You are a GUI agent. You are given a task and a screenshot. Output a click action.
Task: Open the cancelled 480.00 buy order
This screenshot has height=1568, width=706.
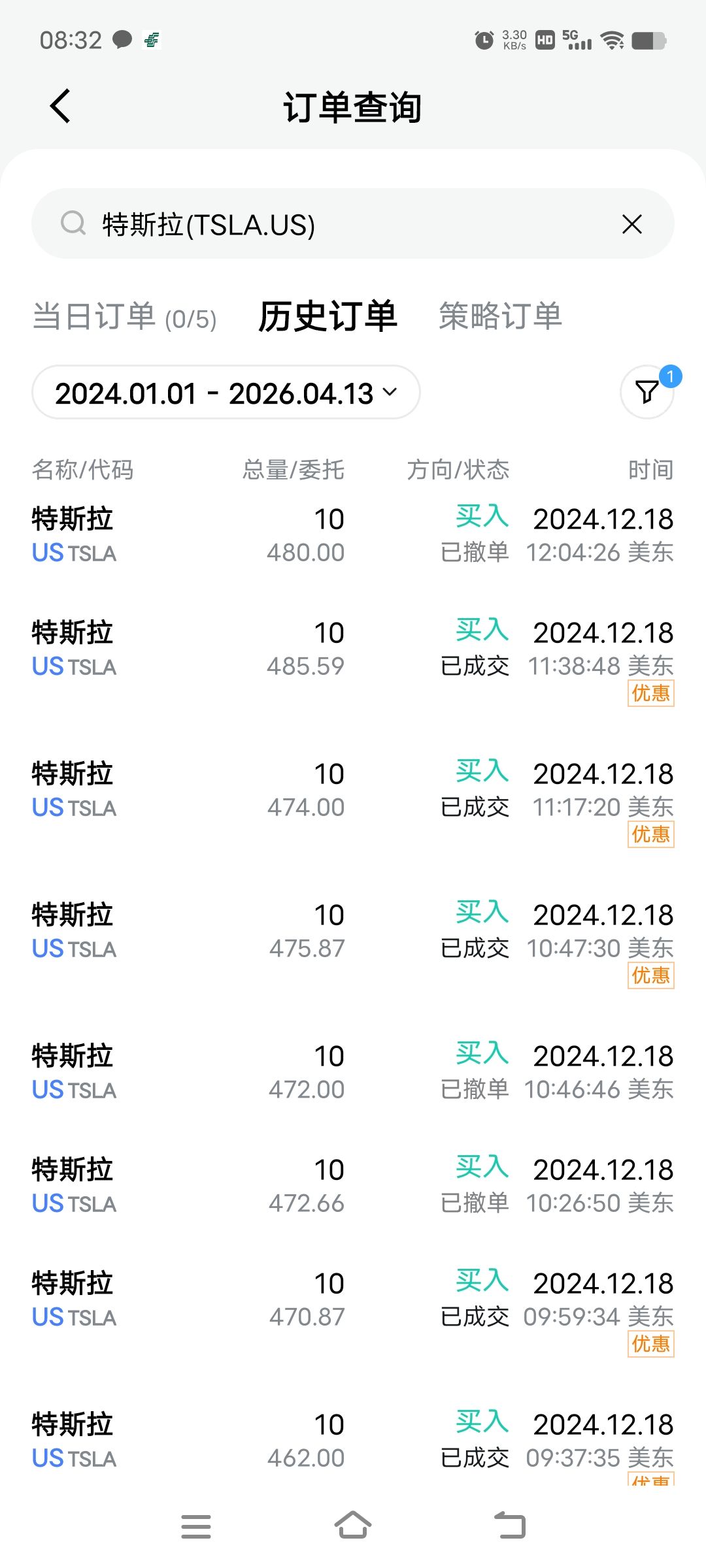click(x=353, y=535)
